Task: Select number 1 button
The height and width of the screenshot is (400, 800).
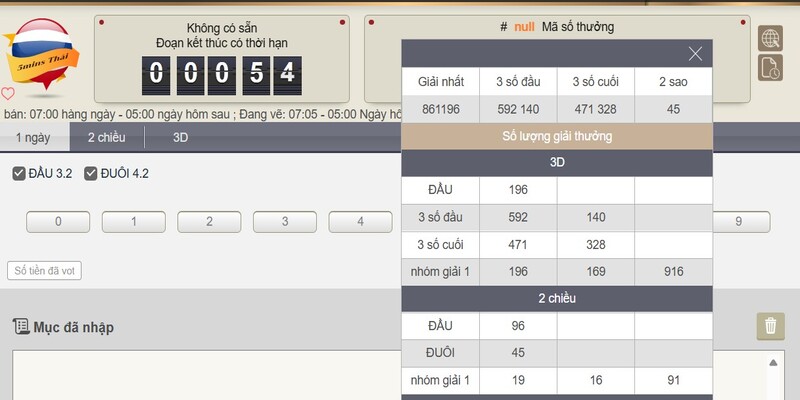Action: click(133, 222)
